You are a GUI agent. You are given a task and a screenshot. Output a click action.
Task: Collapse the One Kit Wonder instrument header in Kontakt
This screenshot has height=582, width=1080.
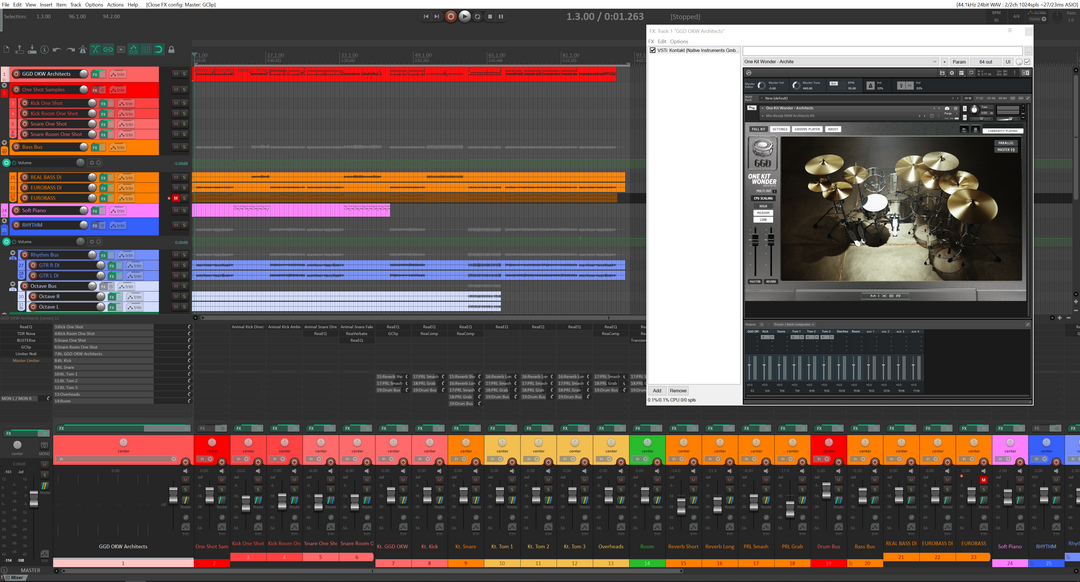pos(763,107)
